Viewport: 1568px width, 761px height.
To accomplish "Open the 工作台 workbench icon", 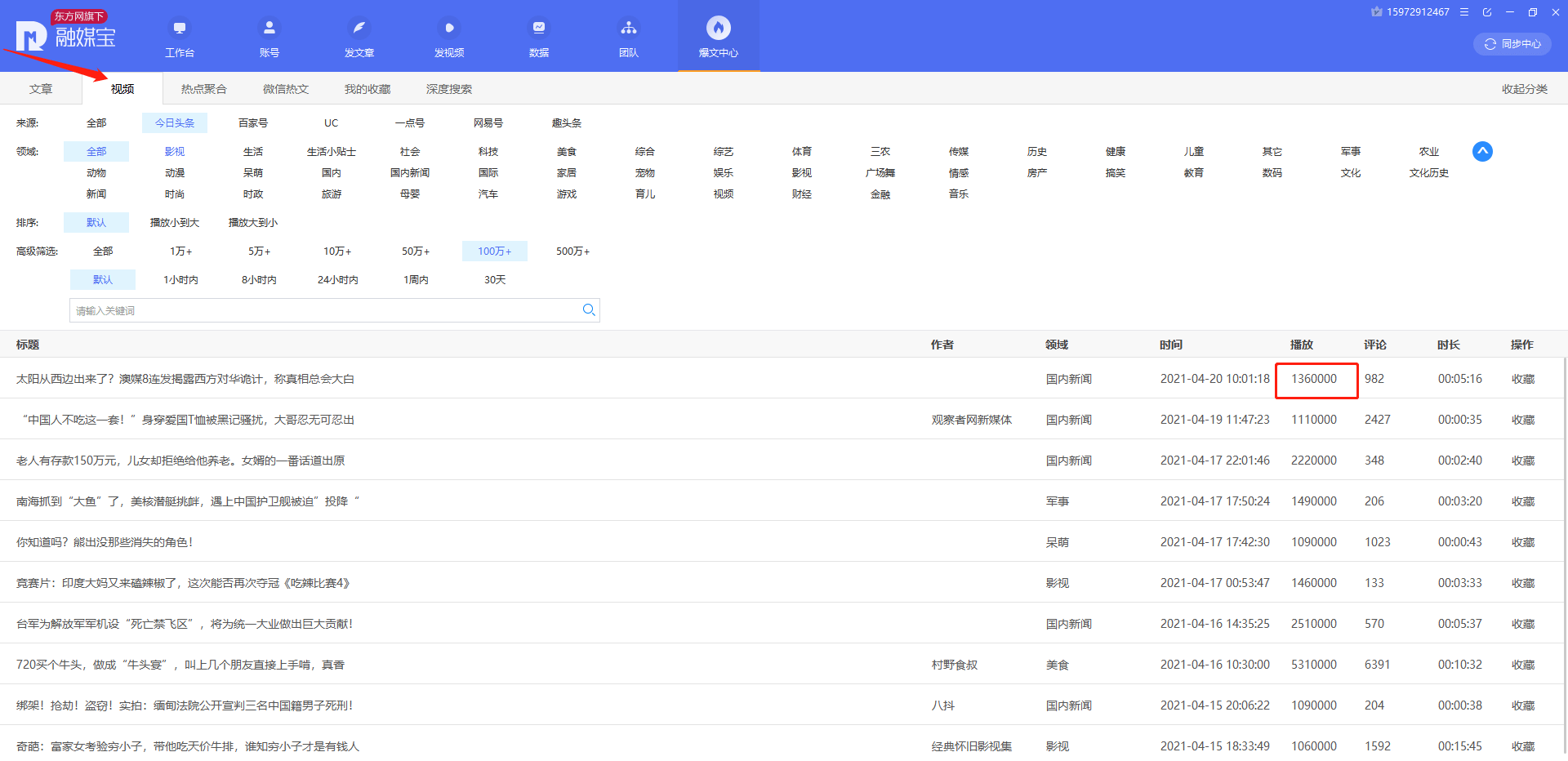I will tap(180, 28).
